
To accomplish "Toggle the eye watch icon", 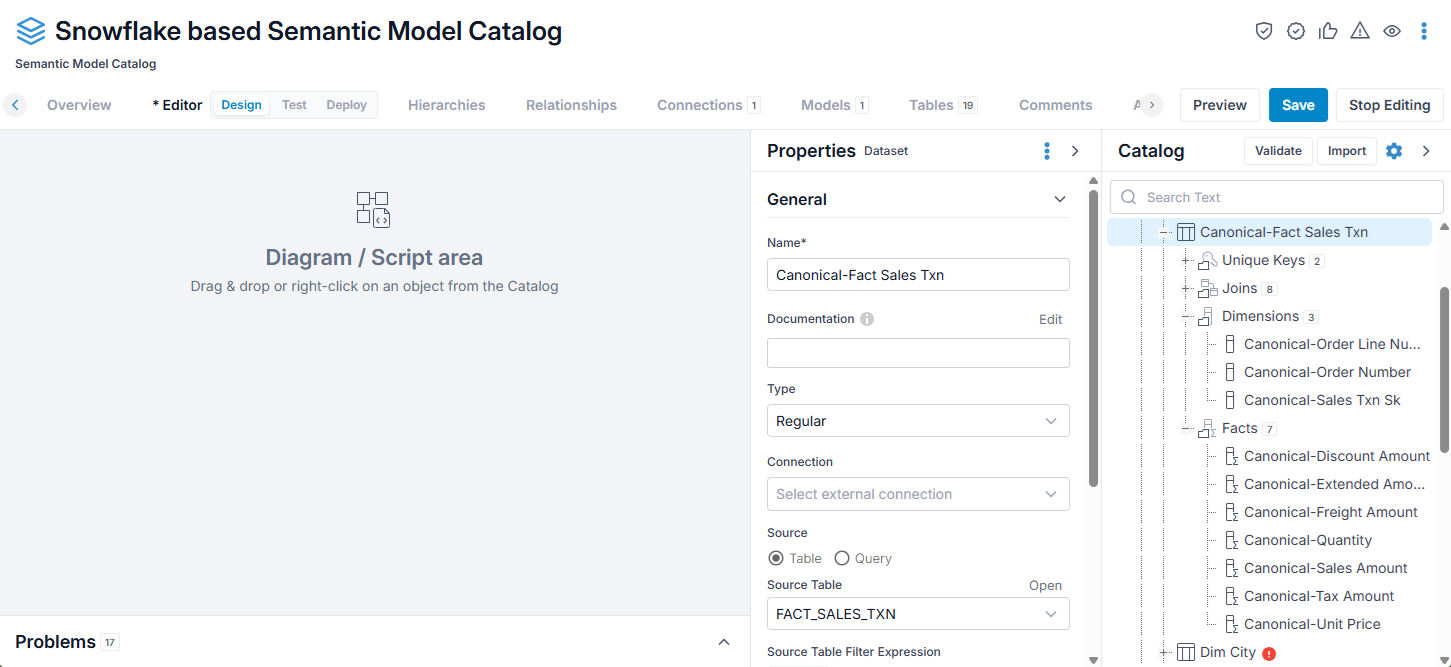I will click(1392, 31).
